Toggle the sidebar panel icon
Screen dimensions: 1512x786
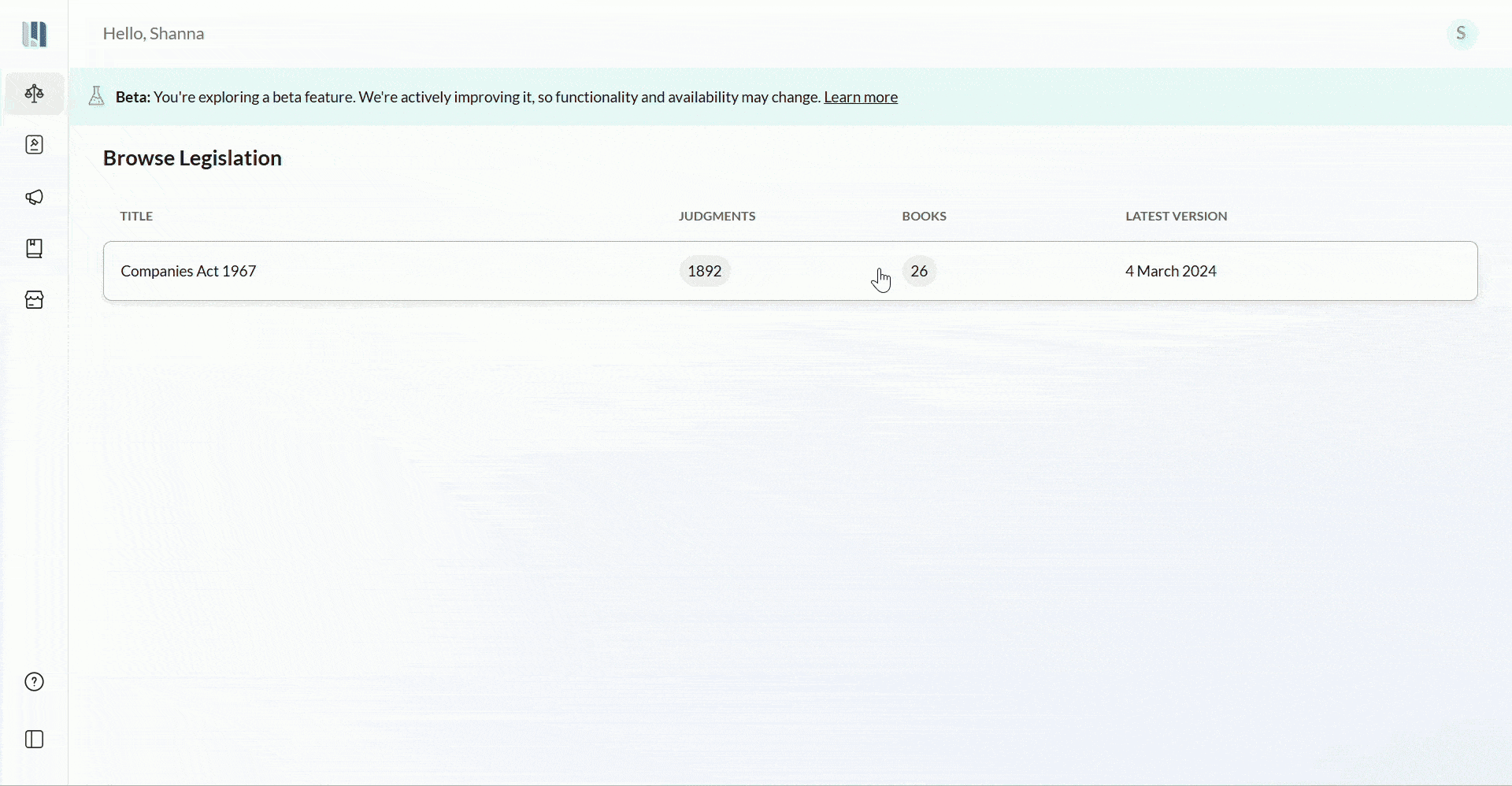pyautogui.click(x=35, y=740)
